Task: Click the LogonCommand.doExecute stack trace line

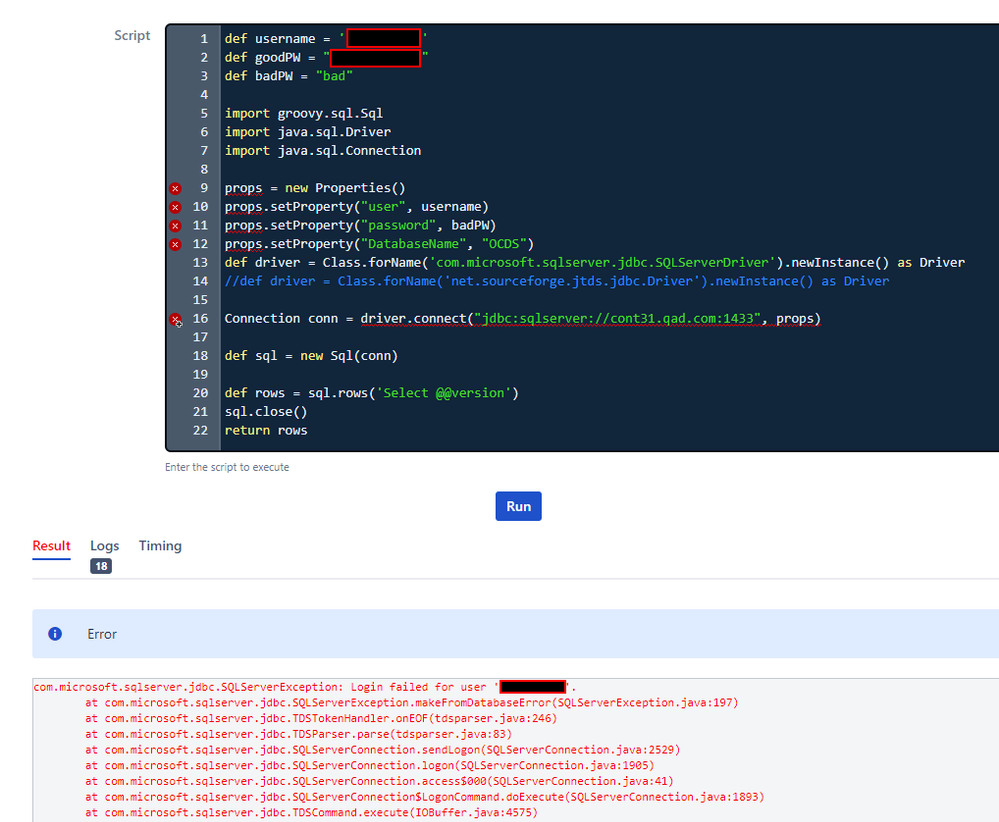Action: coord(425,797)
